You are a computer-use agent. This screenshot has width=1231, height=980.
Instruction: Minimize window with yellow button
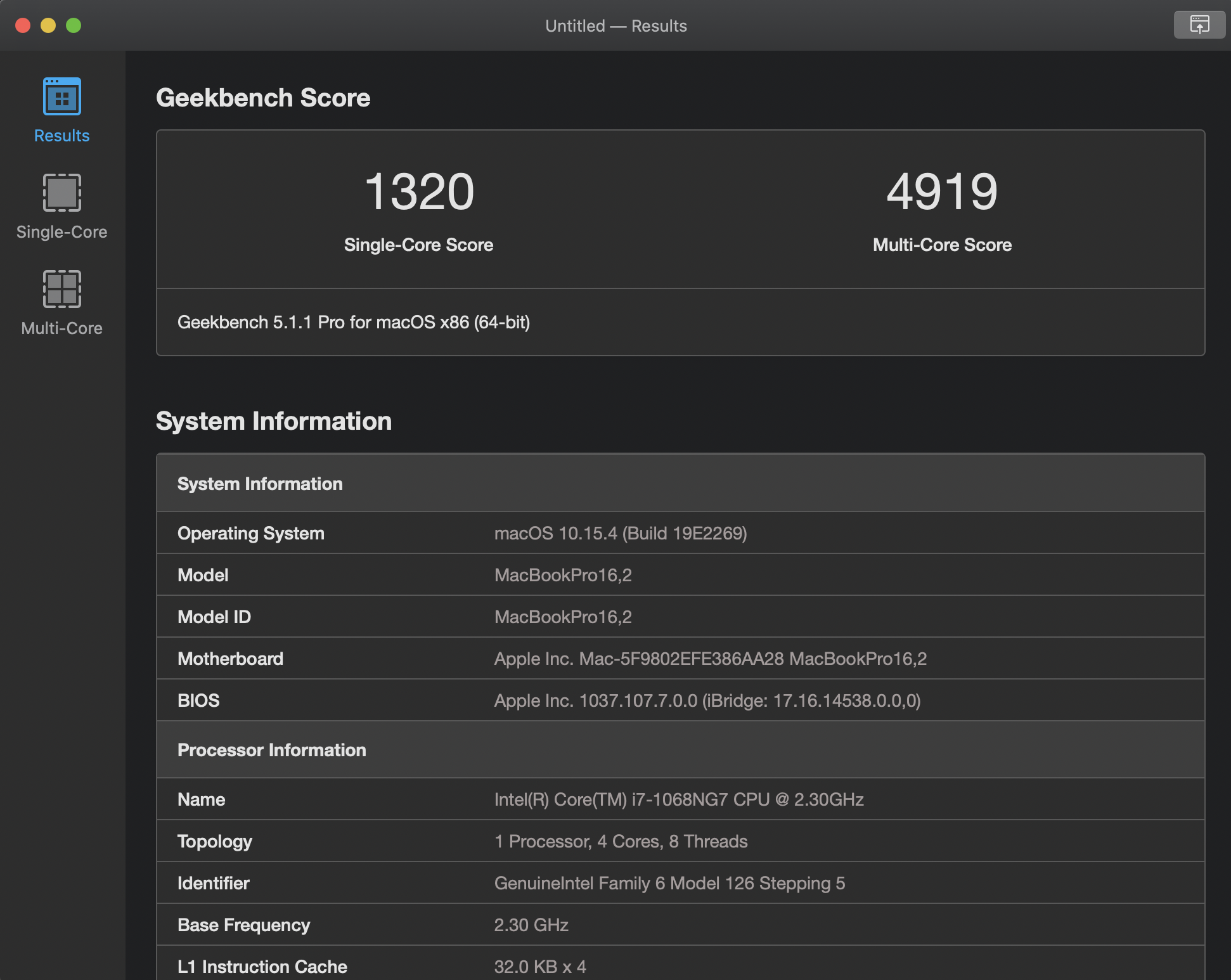[48, 25]
